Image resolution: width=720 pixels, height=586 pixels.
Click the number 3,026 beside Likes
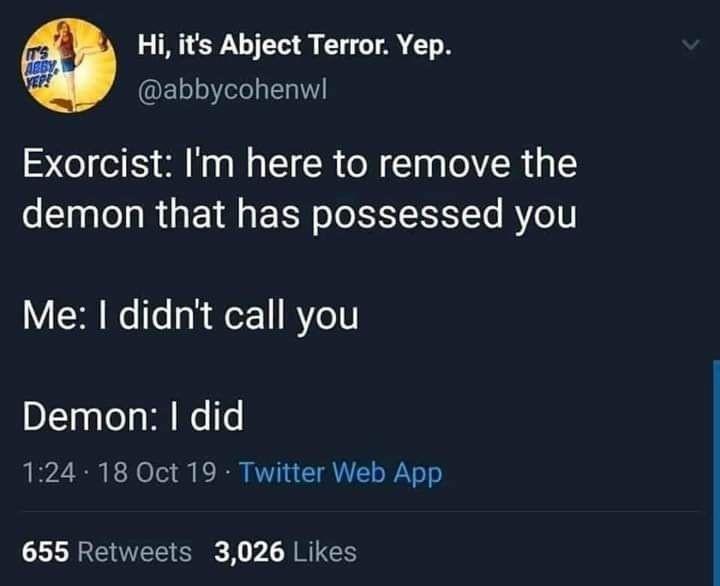point(249,552)
